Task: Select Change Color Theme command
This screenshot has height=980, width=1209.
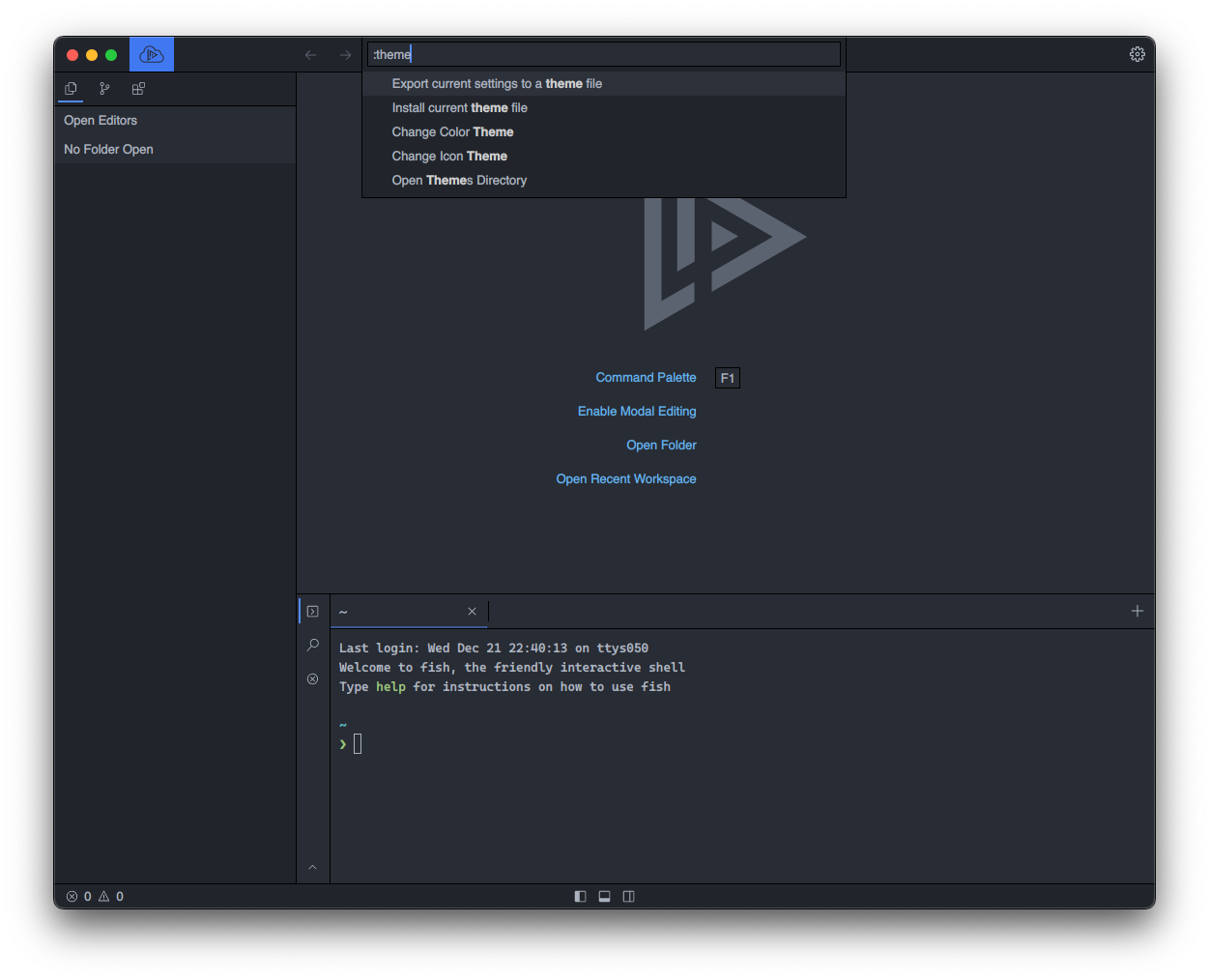Action: (452, 132)
